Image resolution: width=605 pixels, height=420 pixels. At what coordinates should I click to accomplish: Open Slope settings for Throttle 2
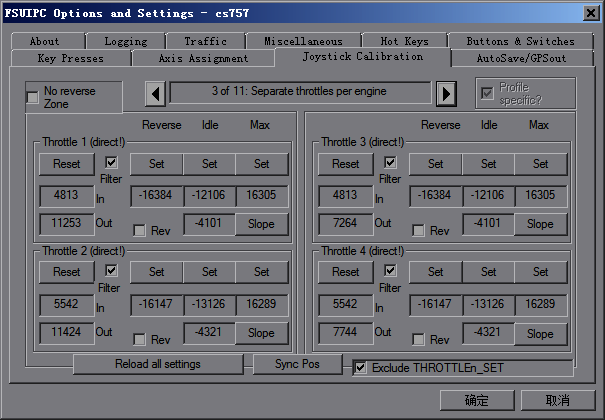tap(262, 333)
